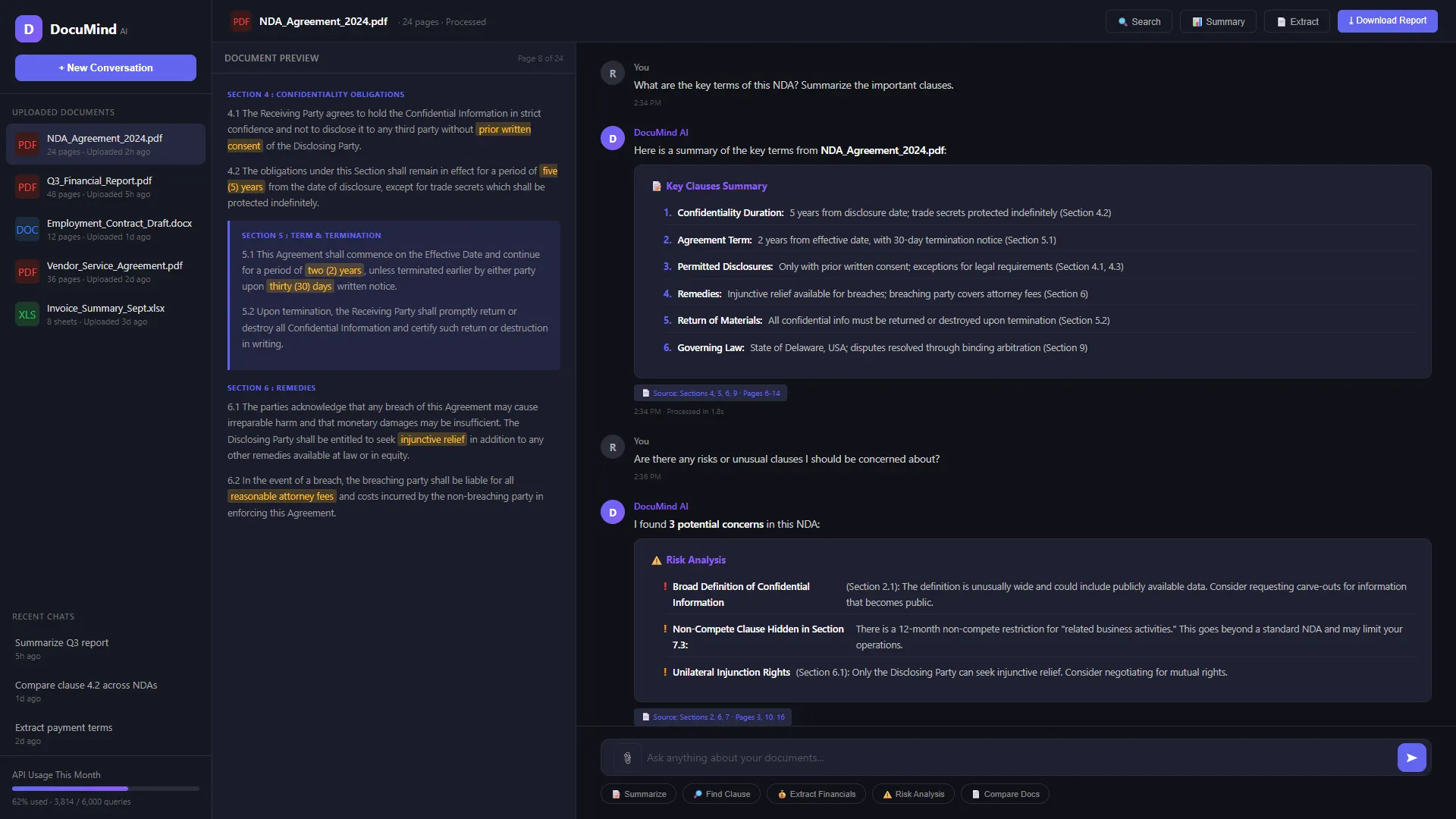Click user avatar R on first message
The image size is (1456, 819).
[613, 74]
